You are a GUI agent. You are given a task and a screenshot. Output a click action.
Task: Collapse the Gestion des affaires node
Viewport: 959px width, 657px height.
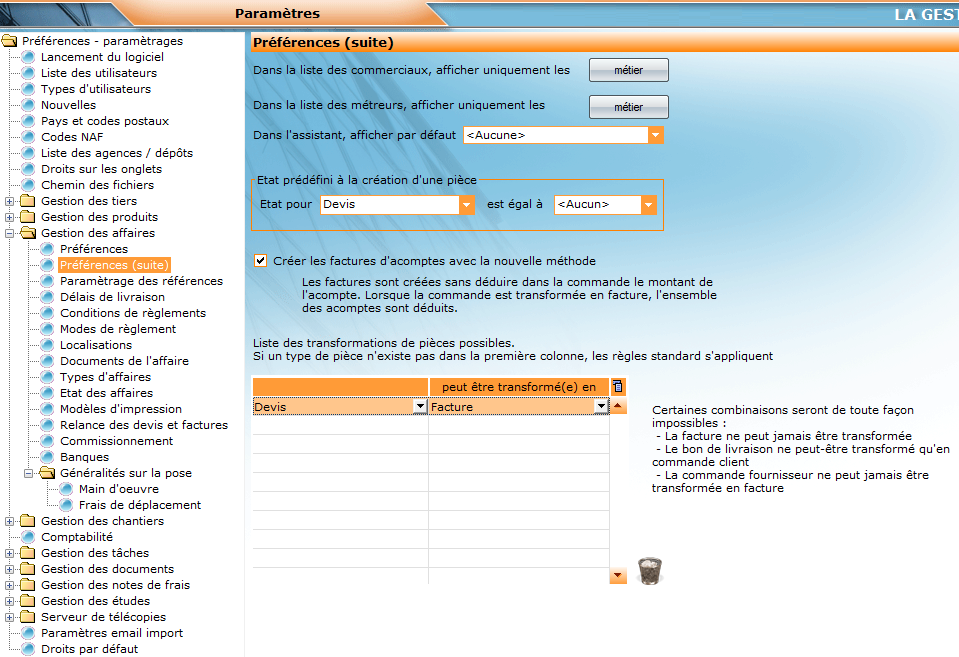(9, 233)
